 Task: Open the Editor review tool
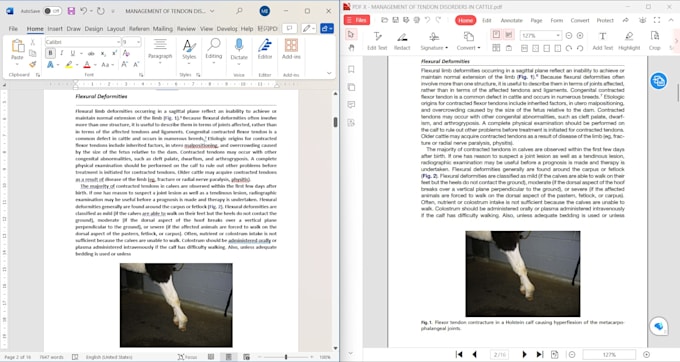tap(265, 49)
